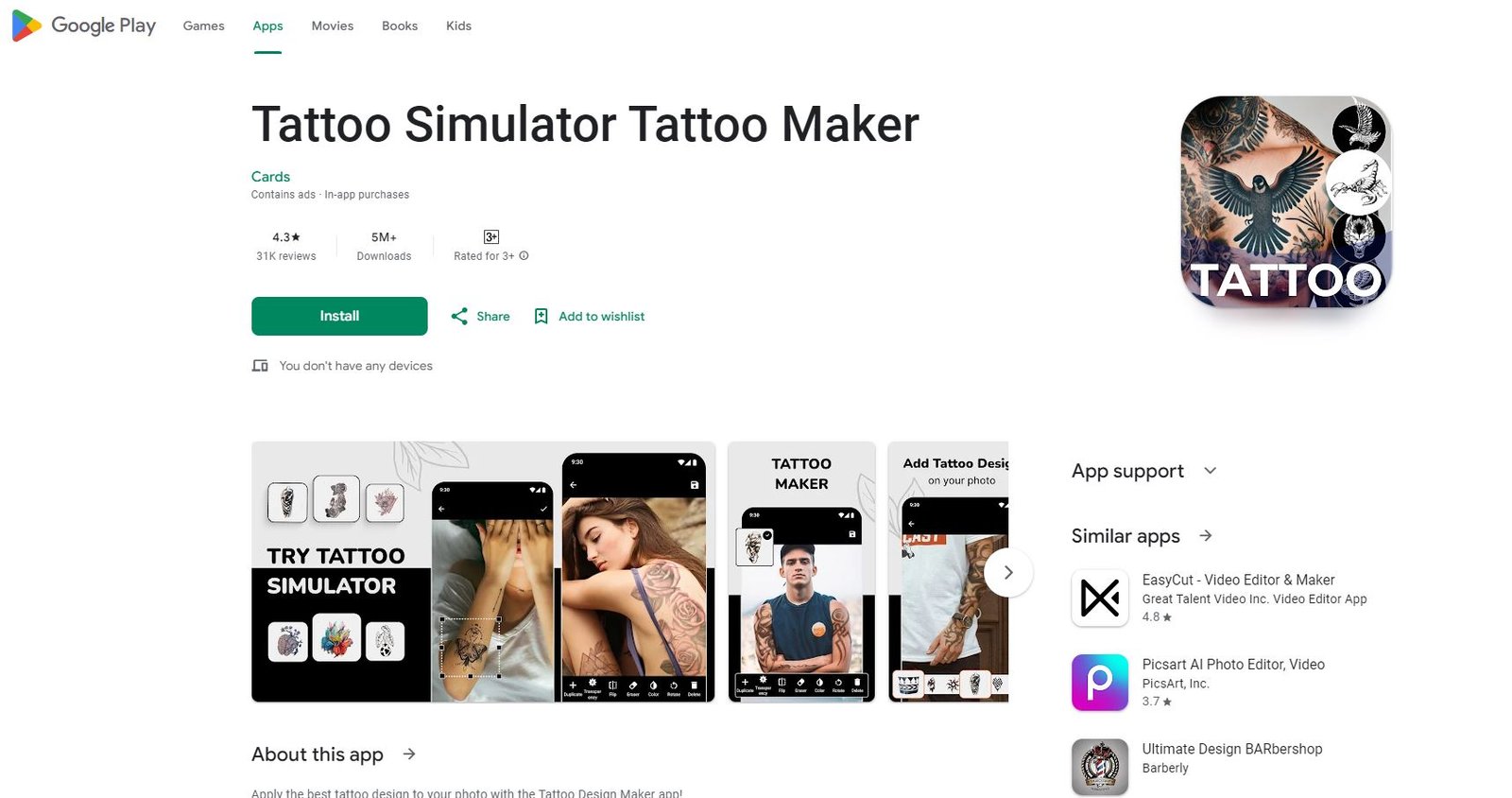This screenshot has width=1512, height=798.
Task: Click the Add to wishlist bookmark icon
Action: pyautogui.click(x=541, y=317)
